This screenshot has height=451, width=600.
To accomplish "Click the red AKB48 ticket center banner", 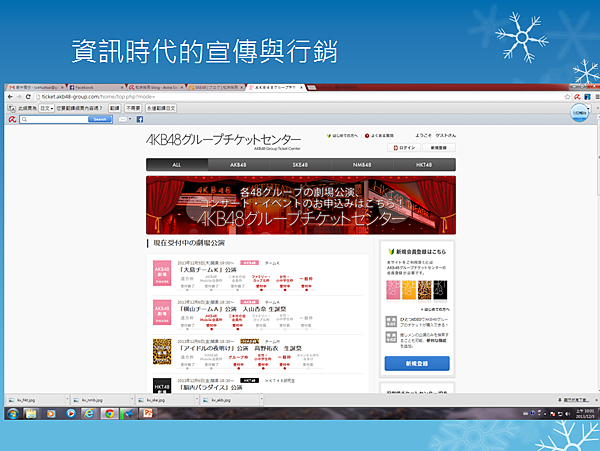I will click(x=301, y=205).
